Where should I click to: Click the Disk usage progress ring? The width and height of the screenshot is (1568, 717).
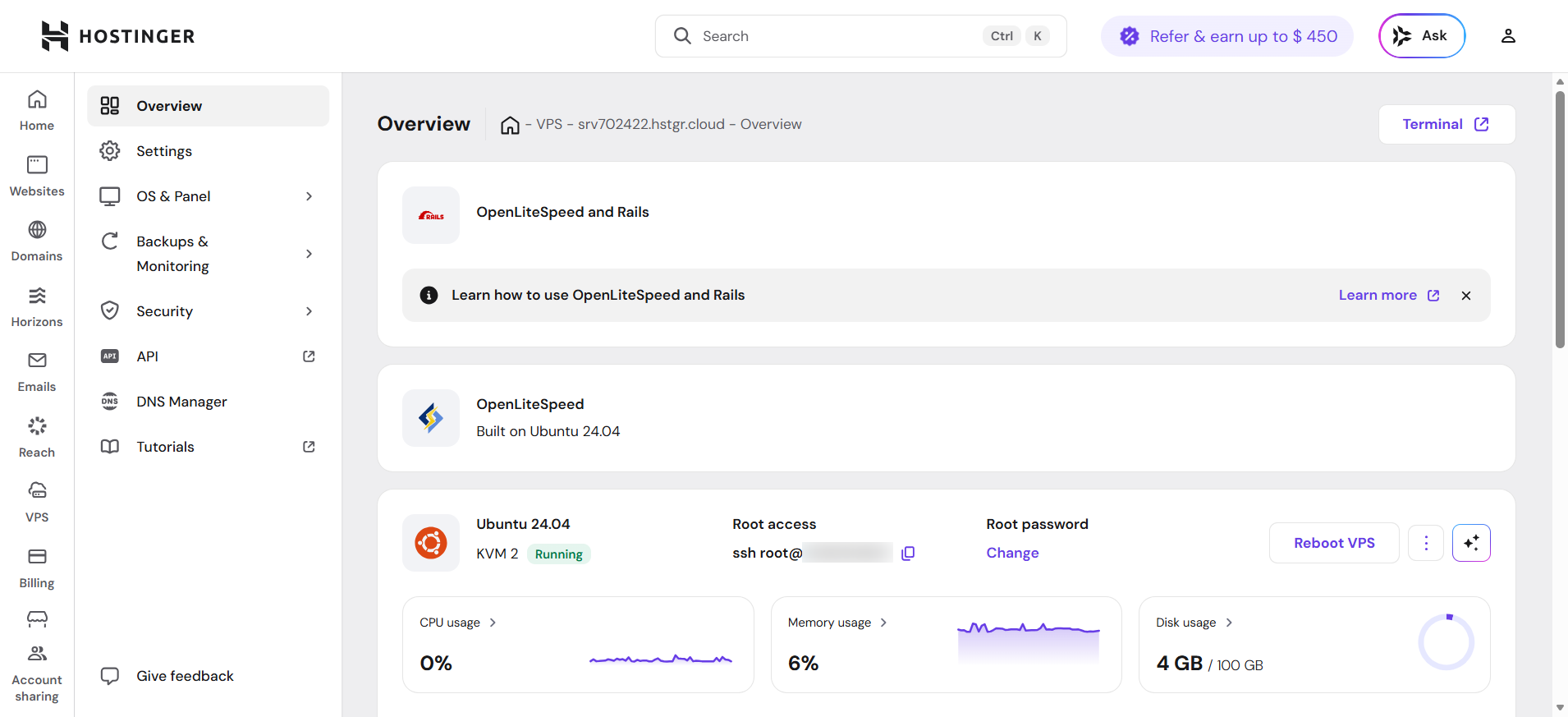coord(1447,641)
